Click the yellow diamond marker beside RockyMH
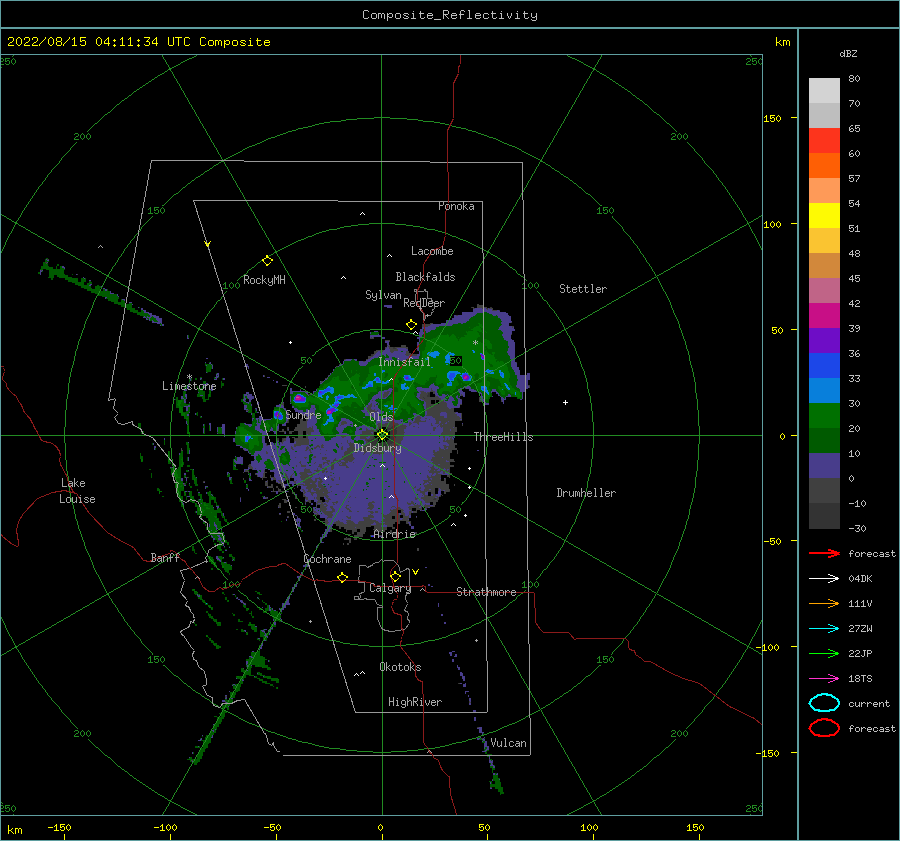This screenshot has width=900, height=841. tap(267, 261)
